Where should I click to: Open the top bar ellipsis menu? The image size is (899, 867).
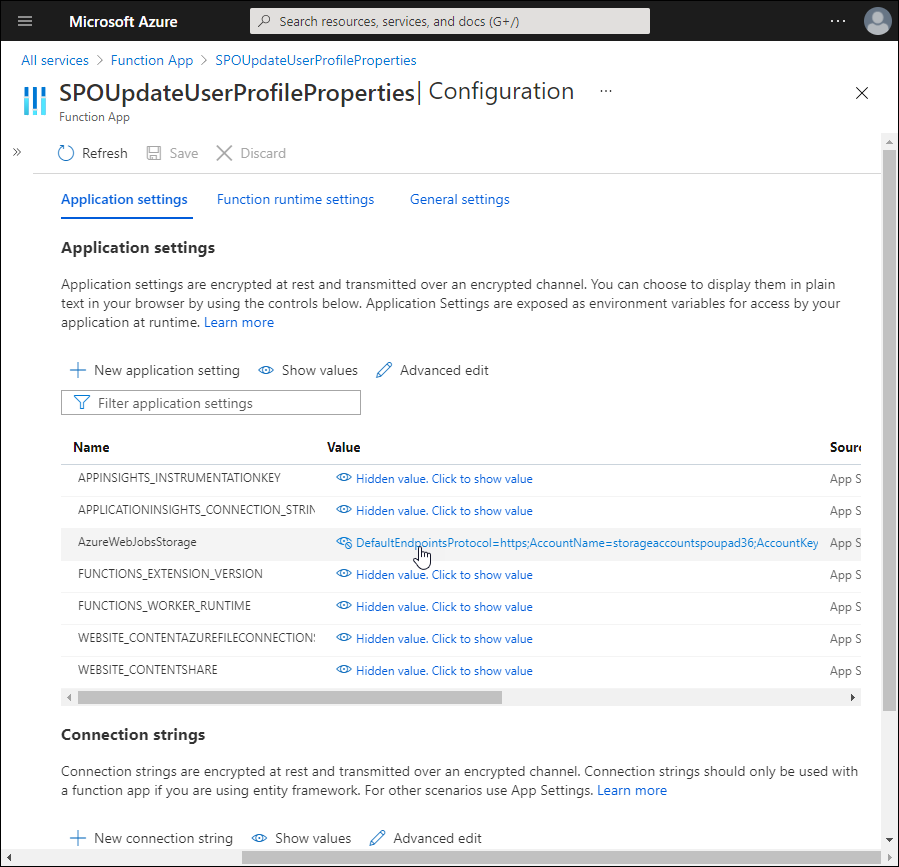[x=837, y=21]
